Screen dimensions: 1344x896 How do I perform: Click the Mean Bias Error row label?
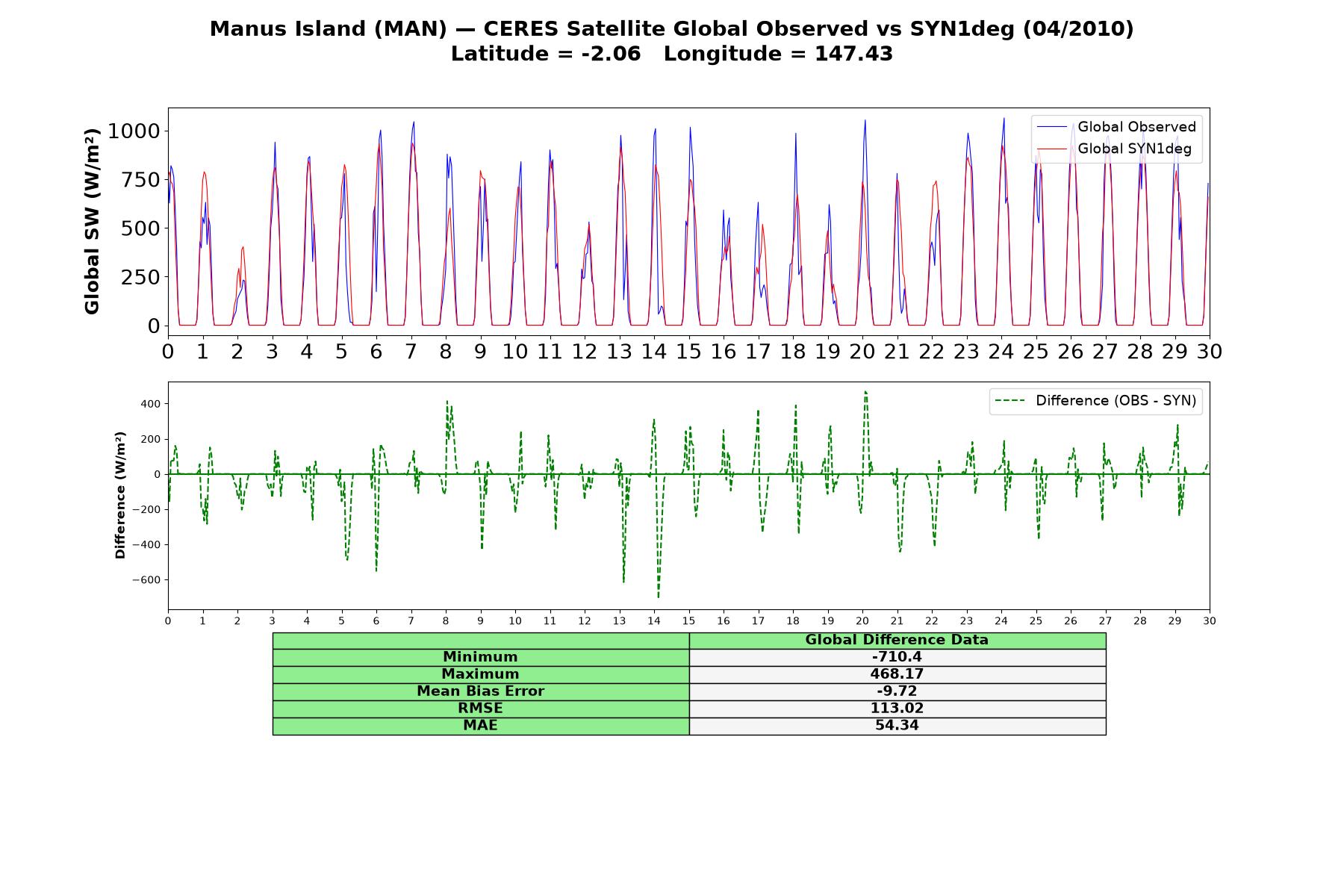point(481,691)
